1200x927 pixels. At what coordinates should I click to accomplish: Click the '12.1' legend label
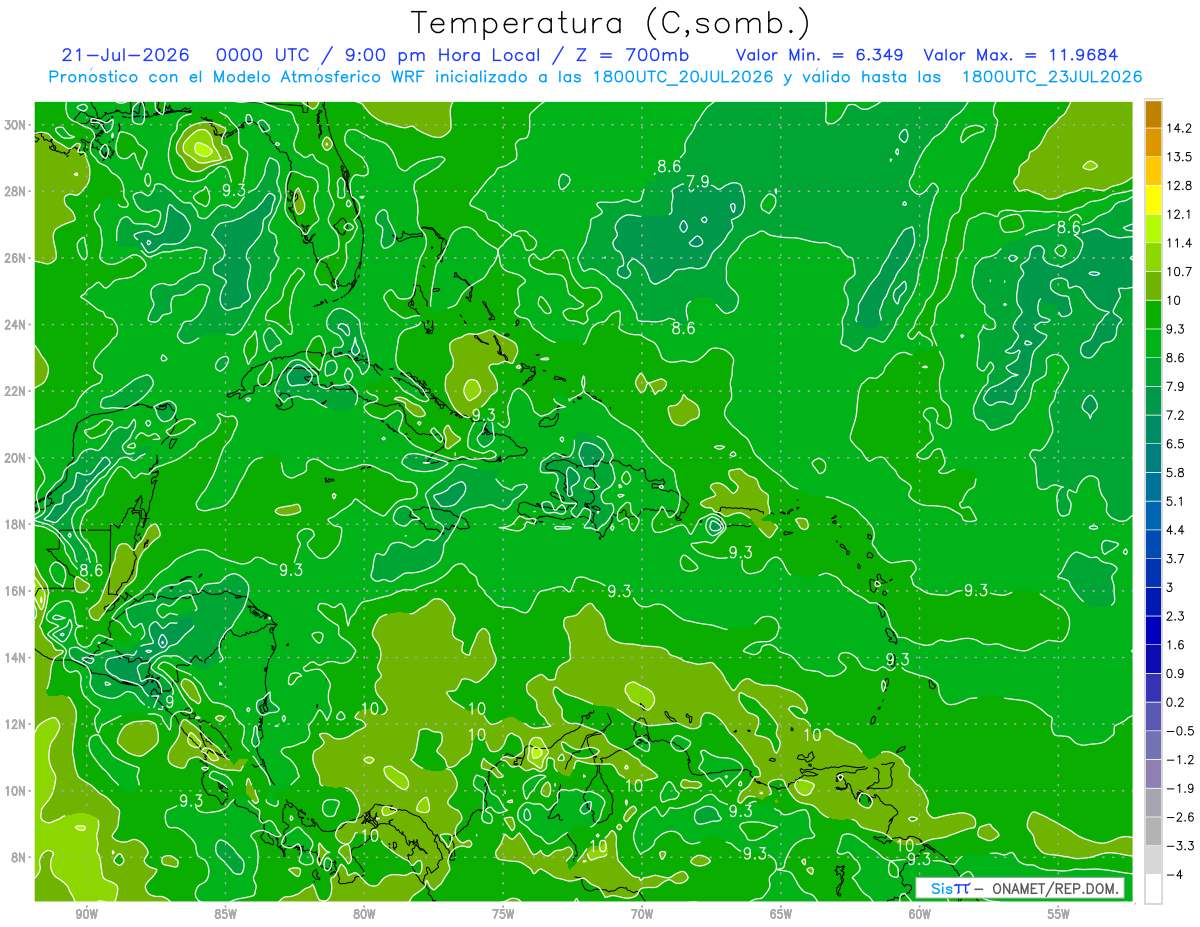tap(1180, 214)
